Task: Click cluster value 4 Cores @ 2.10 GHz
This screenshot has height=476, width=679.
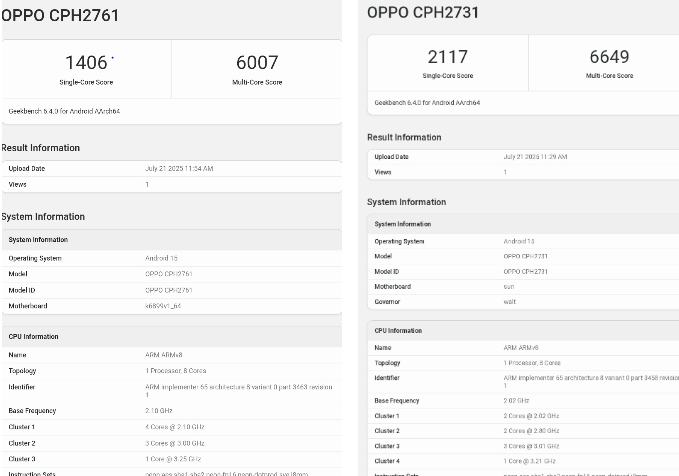Action: tap(175, 427)
